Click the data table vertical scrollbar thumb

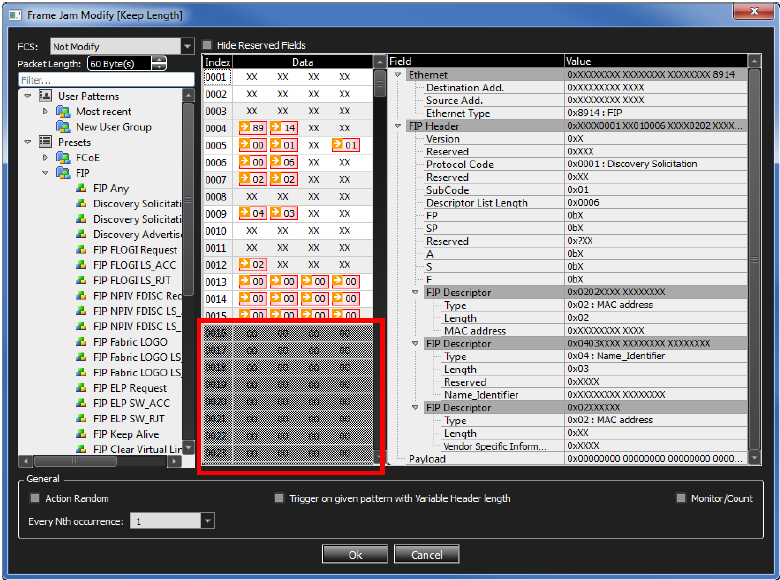380,83
